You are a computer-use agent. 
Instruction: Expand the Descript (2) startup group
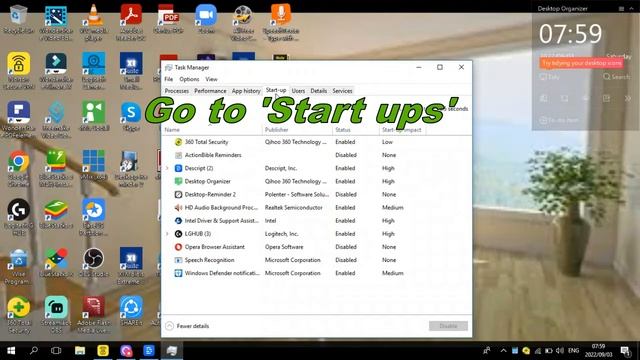167,168
